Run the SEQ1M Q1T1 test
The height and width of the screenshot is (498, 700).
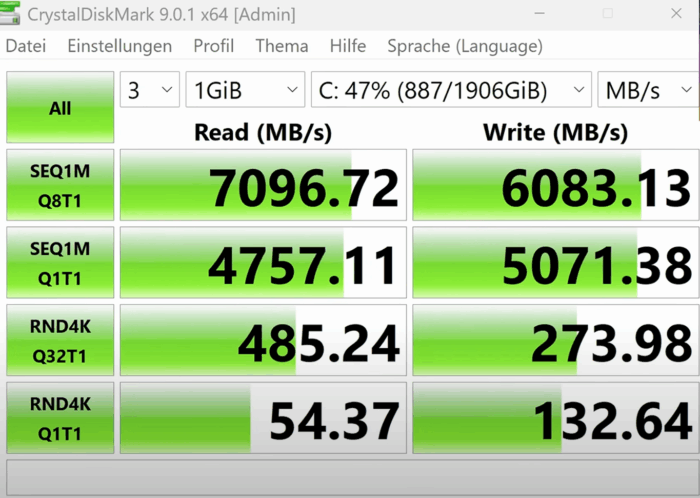click(x=60, y=262)
